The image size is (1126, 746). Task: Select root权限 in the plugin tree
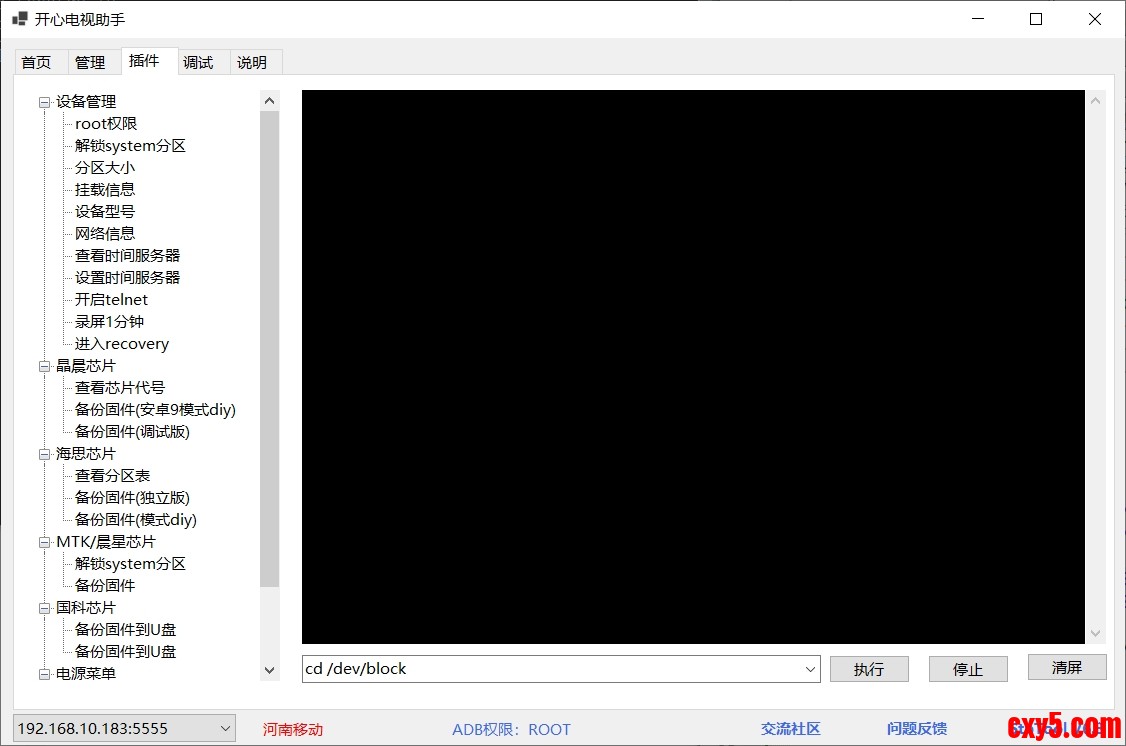106,124
